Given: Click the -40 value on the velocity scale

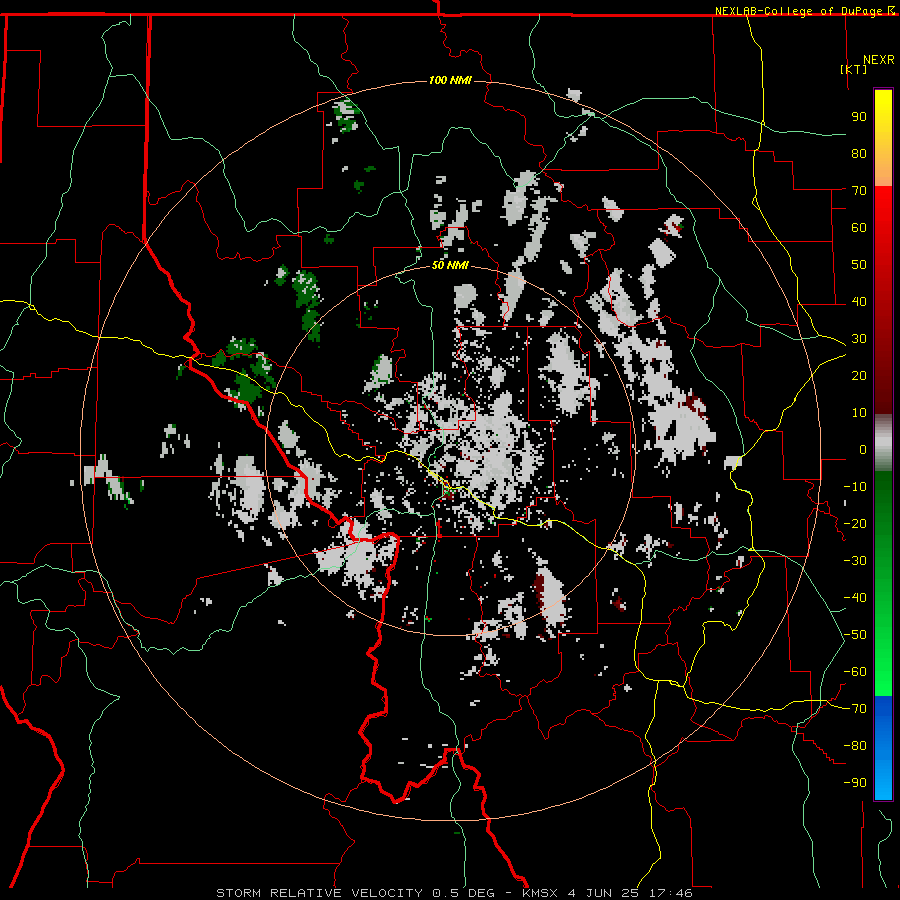Looking at the screenshot, I should pos(855,598).
